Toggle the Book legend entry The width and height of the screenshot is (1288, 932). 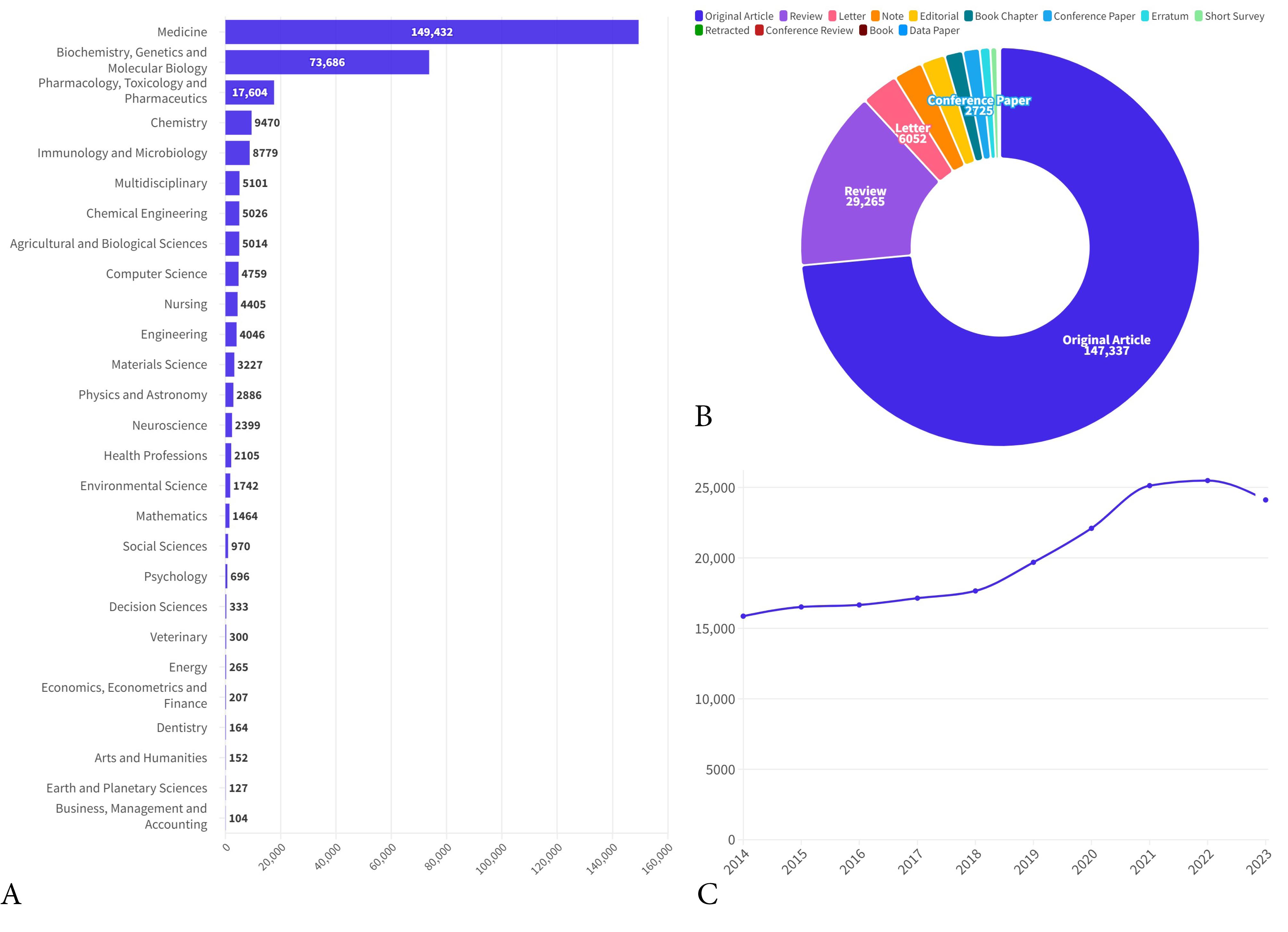876,30
